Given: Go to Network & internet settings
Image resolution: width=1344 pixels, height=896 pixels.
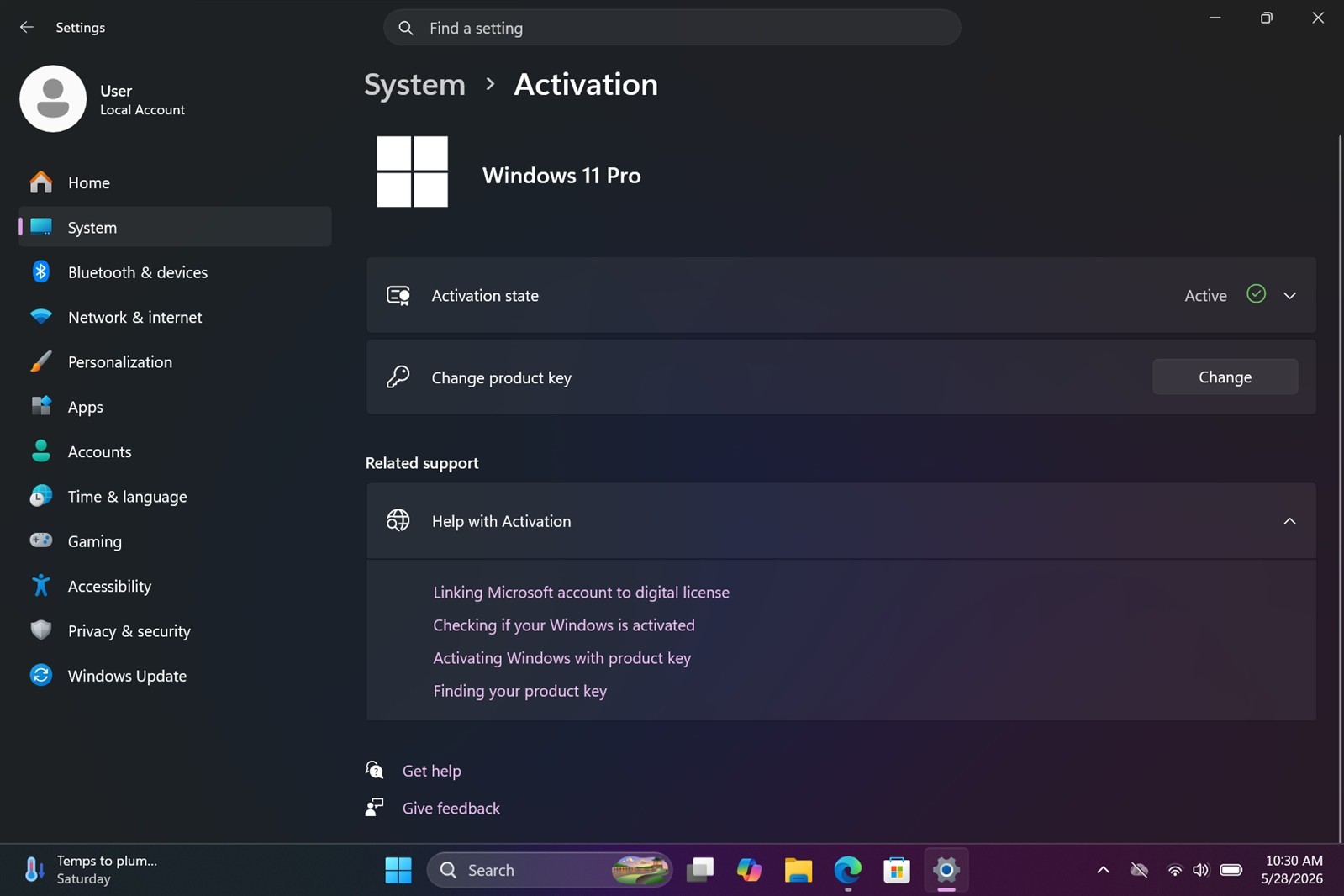Looking at the screenshot, I should point(175,317).
